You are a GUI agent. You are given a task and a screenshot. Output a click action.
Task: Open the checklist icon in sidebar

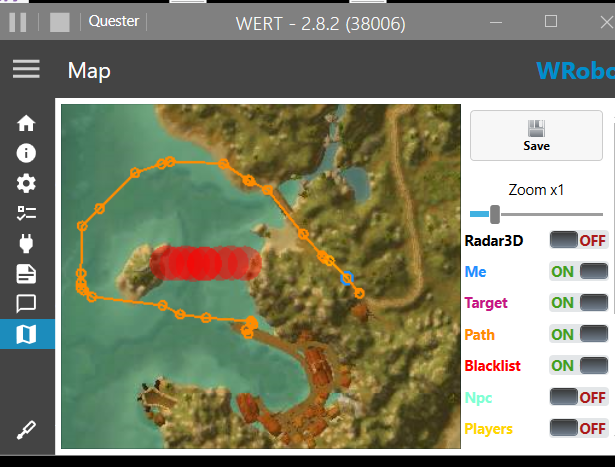point(26,213)
